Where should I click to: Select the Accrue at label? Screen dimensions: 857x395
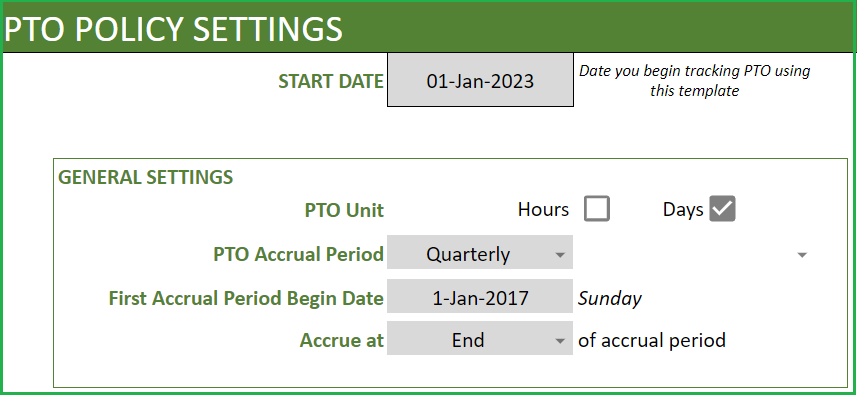tap(342, 340)
